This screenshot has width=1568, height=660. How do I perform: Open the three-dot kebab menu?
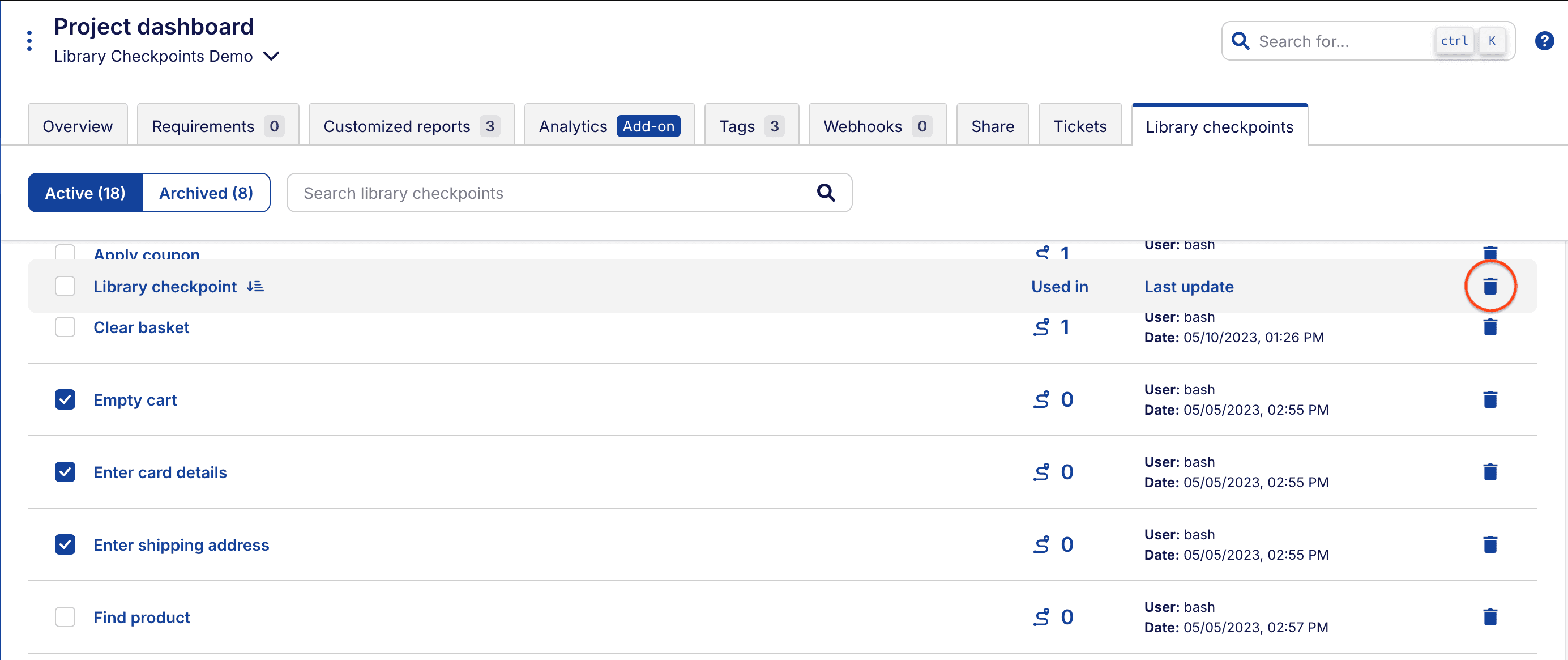point(29,41)
